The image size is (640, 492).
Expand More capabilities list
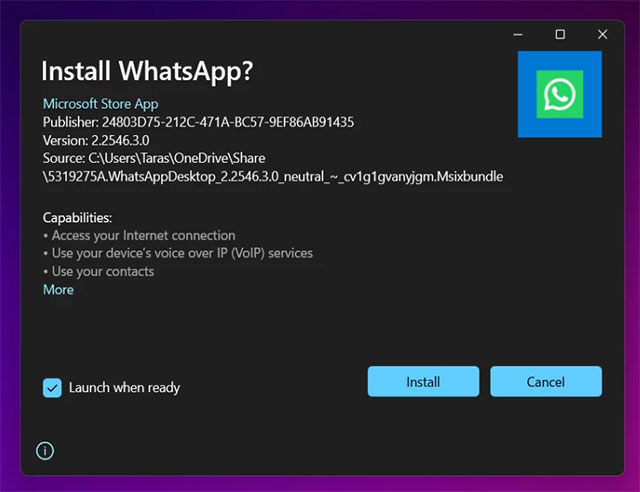point(58,289)
